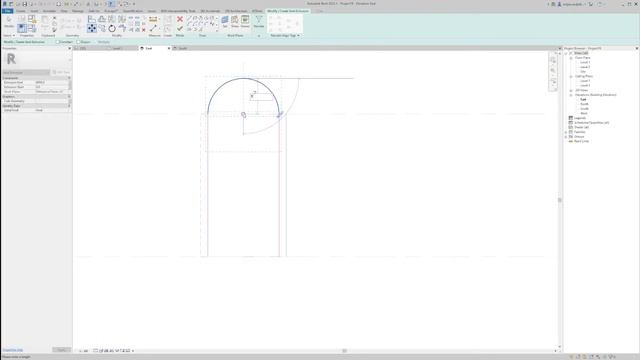Open the work plane Viewer
Screen dimensions: 640x360
tap(245, 21)
